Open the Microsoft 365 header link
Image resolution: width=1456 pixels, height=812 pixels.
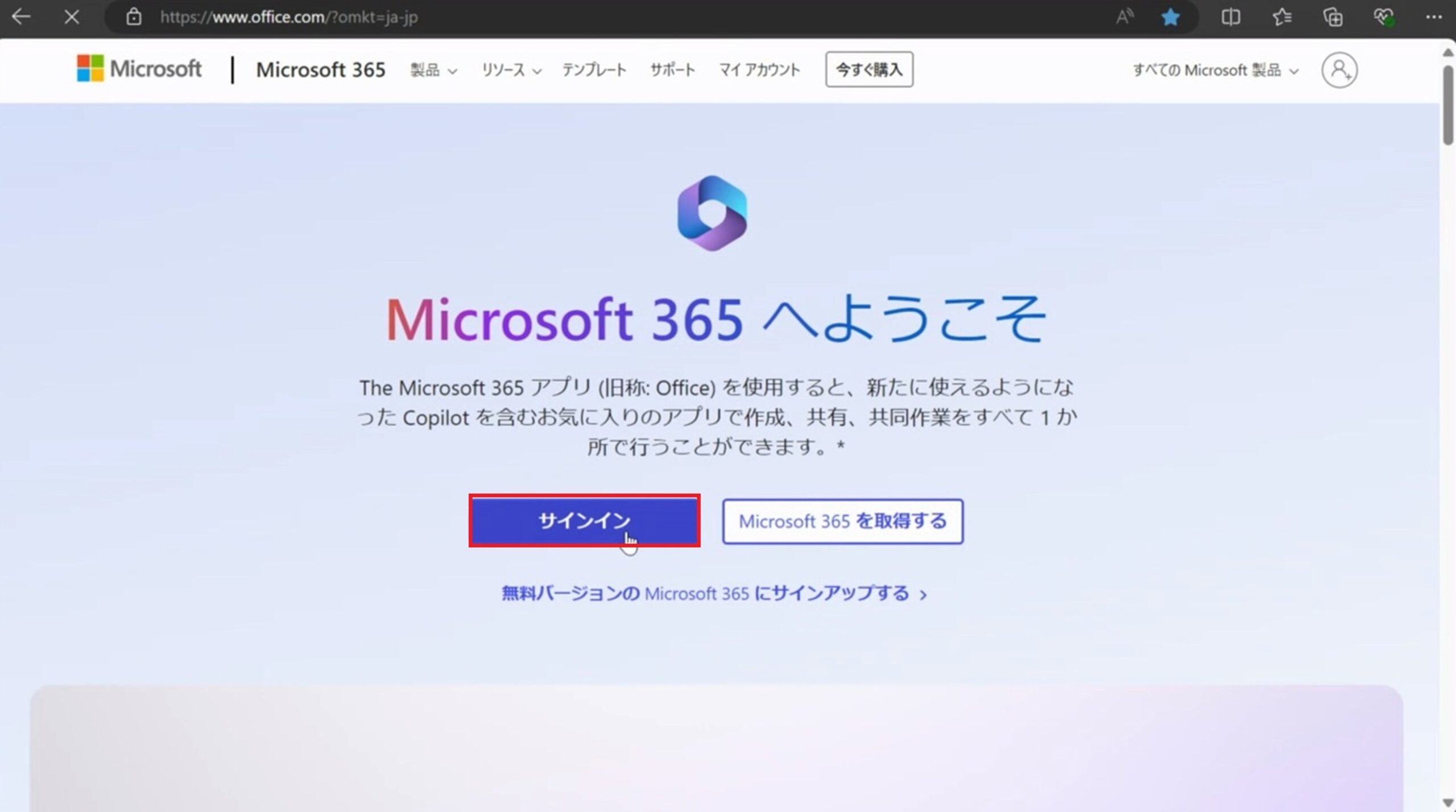click(321, 70)
